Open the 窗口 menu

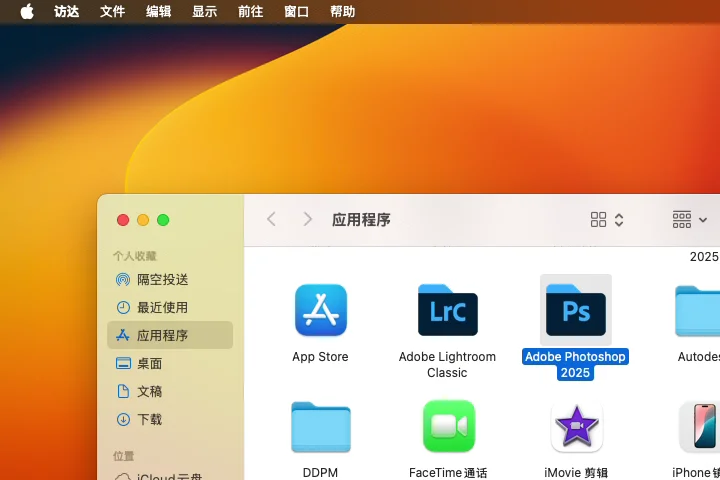tap(296, 11)
